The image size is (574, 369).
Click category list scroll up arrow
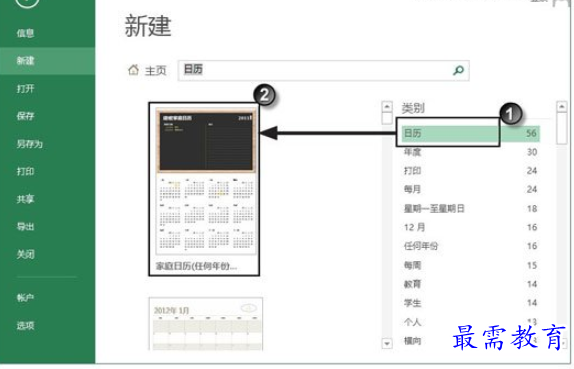coord(562,107)
